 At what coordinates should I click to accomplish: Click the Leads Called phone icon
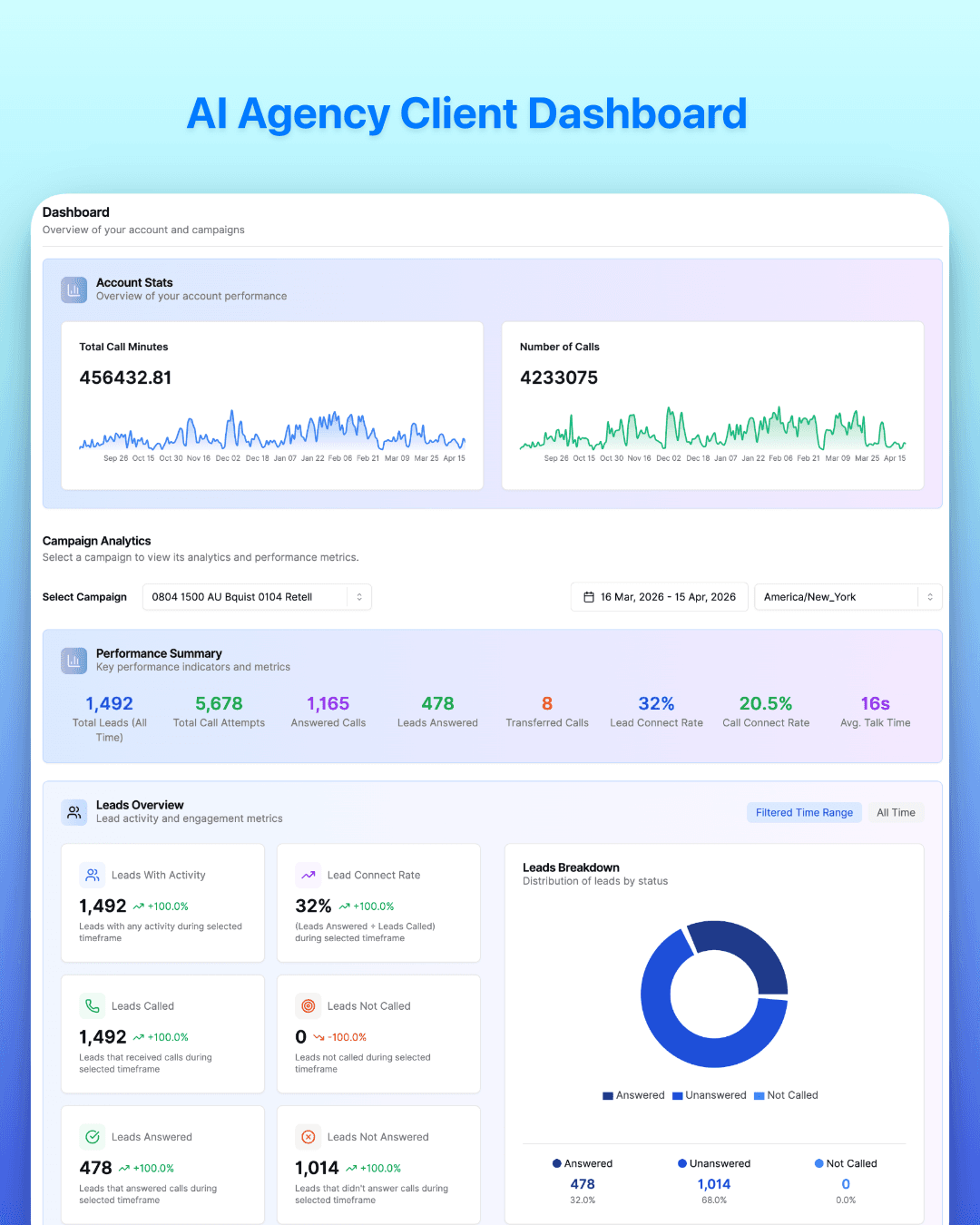pyautogui.click(x=92, y=1005)
